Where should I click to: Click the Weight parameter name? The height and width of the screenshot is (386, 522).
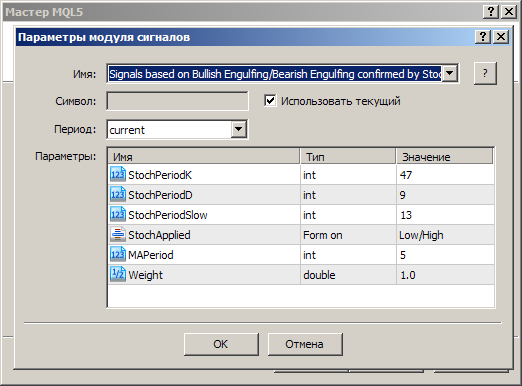coord(145,275)
